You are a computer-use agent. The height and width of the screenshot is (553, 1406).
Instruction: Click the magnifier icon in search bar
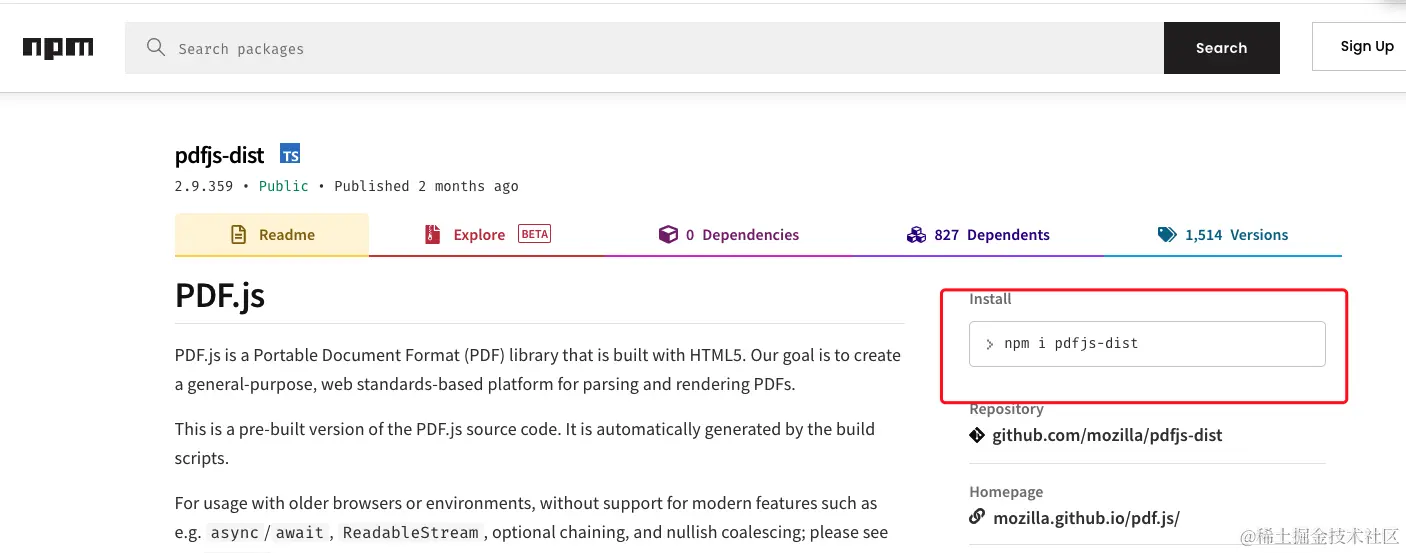155,47
